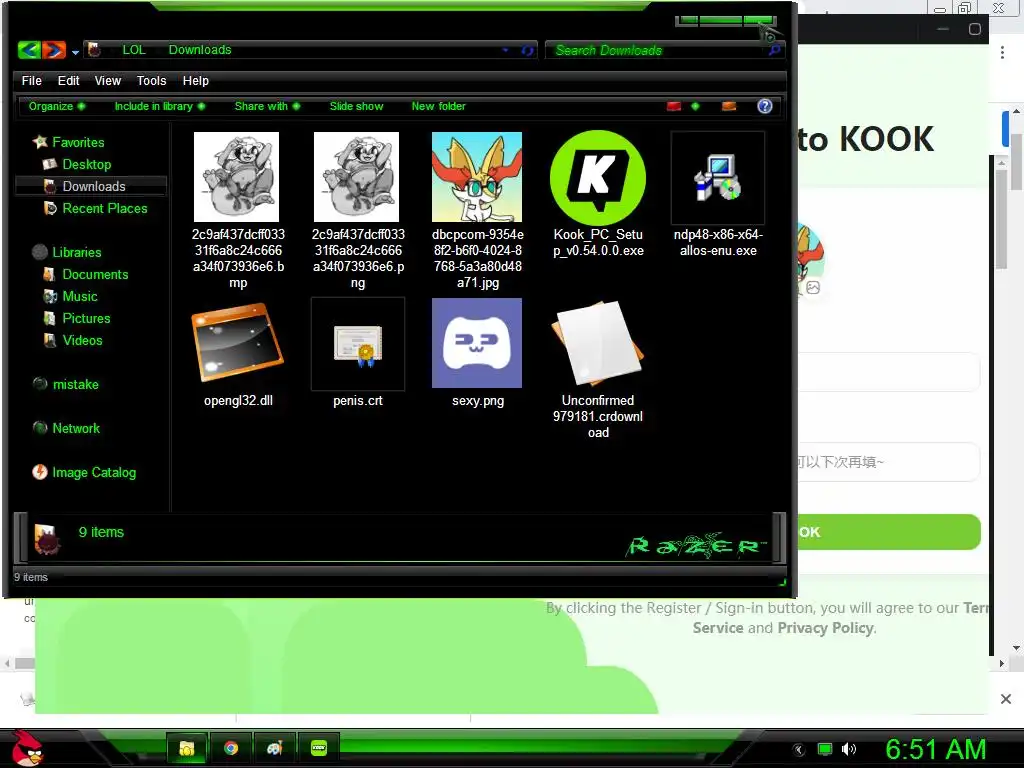Click Privacy Policy link in KOOK window
The width and height of the screenshot is (1024, 768).
[825, 628]
